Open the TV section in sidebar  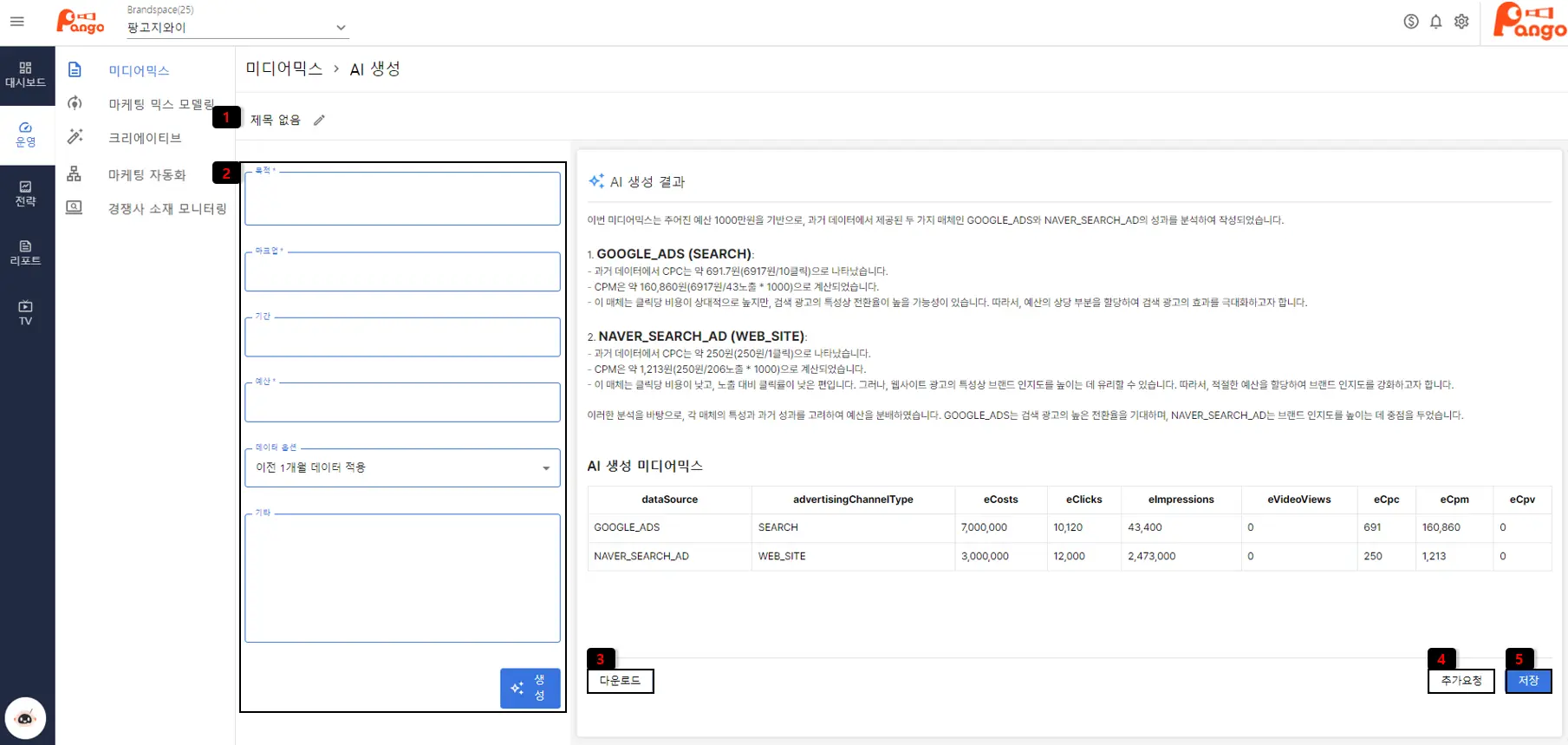25,313
